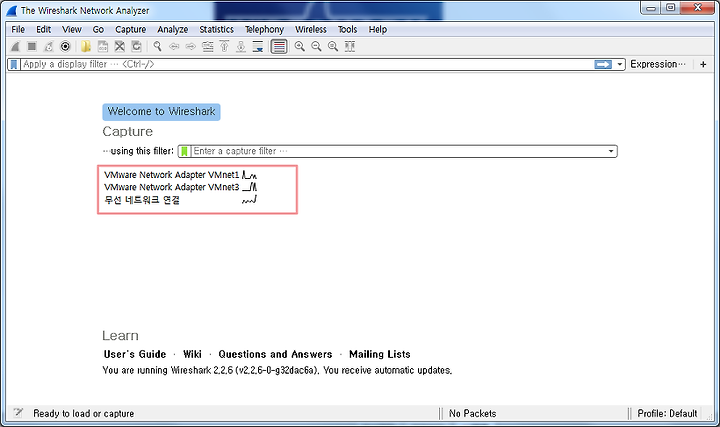Open the Questions and Answers link
The height and width of the screenshot is (427, 720).
275,354
